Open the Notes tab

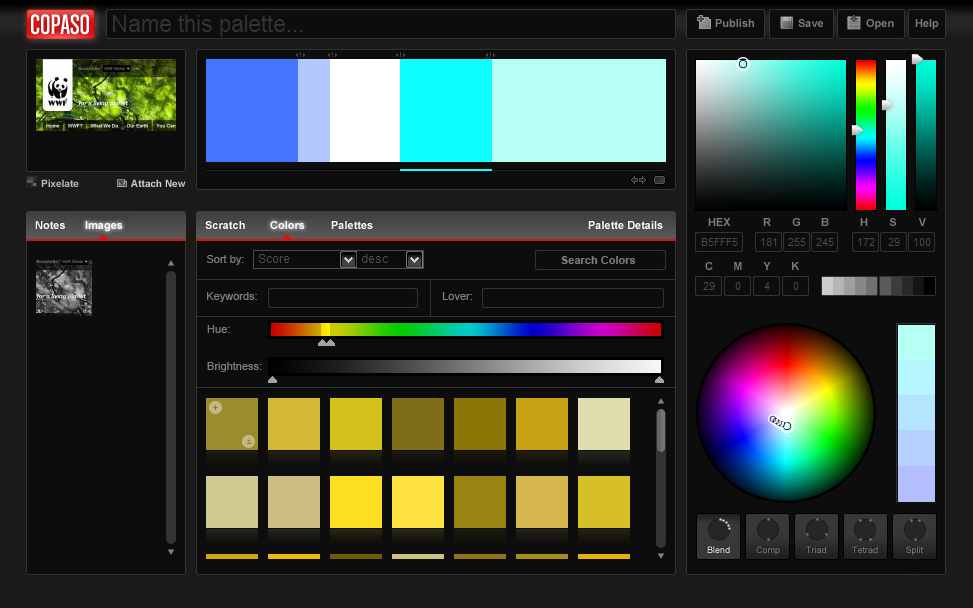[50, 225]
